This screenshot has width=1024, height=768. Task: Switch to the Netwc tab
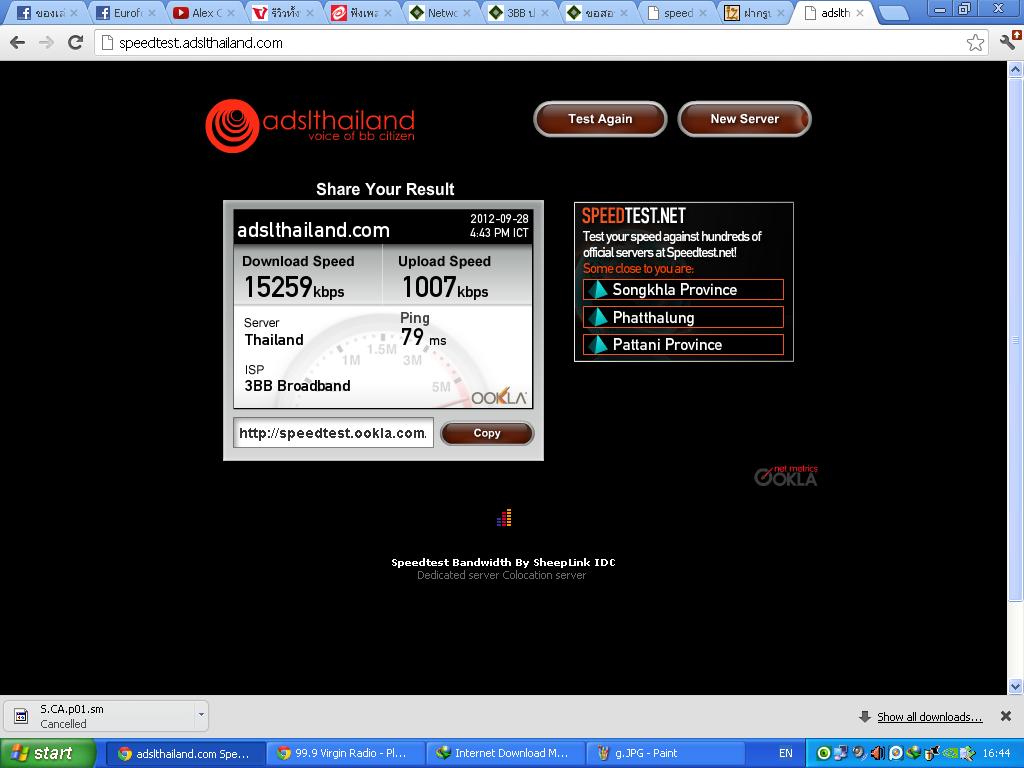[438, 12]
